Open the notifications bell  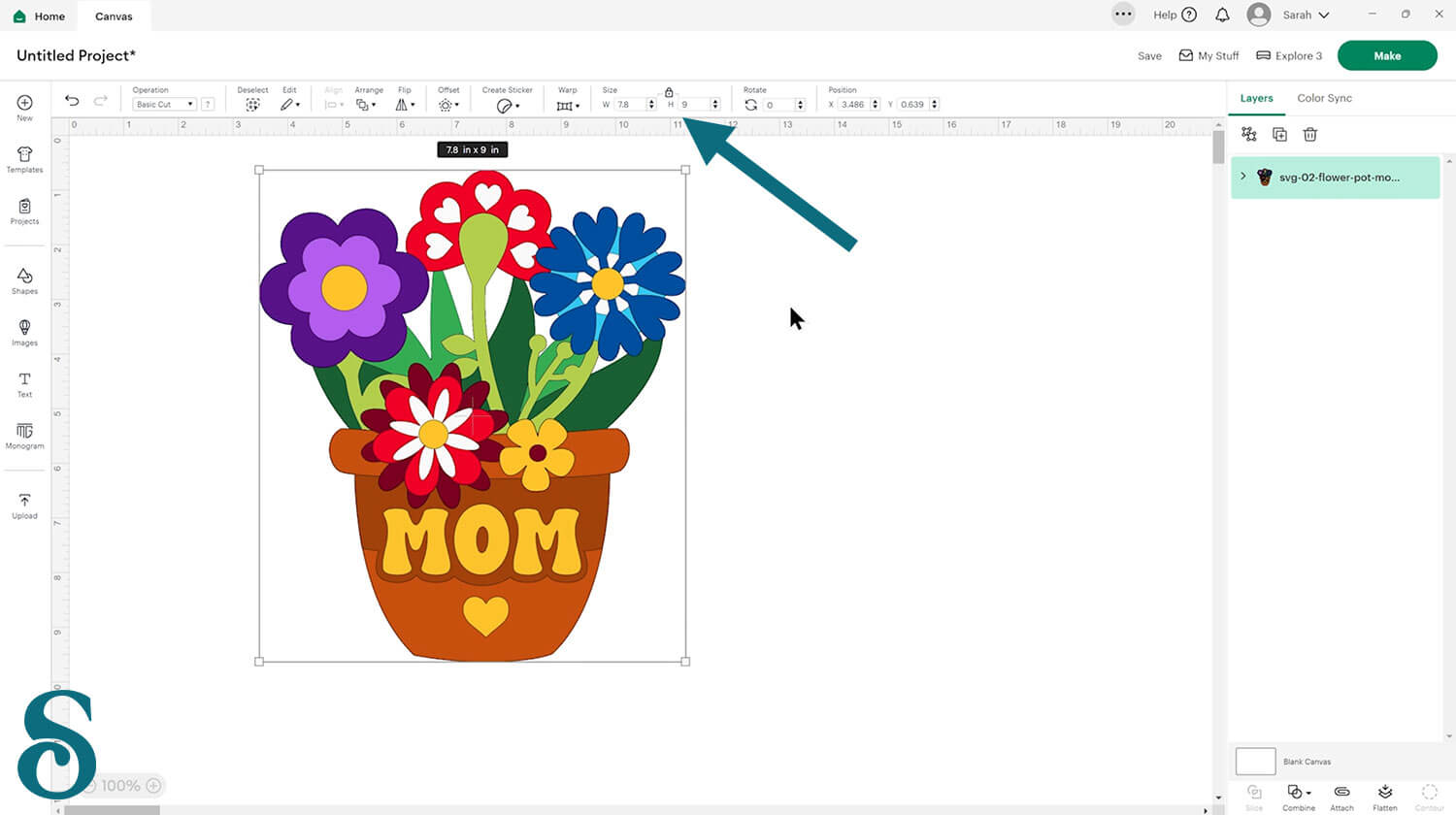pyautogui.click(x=1222, y=15)
